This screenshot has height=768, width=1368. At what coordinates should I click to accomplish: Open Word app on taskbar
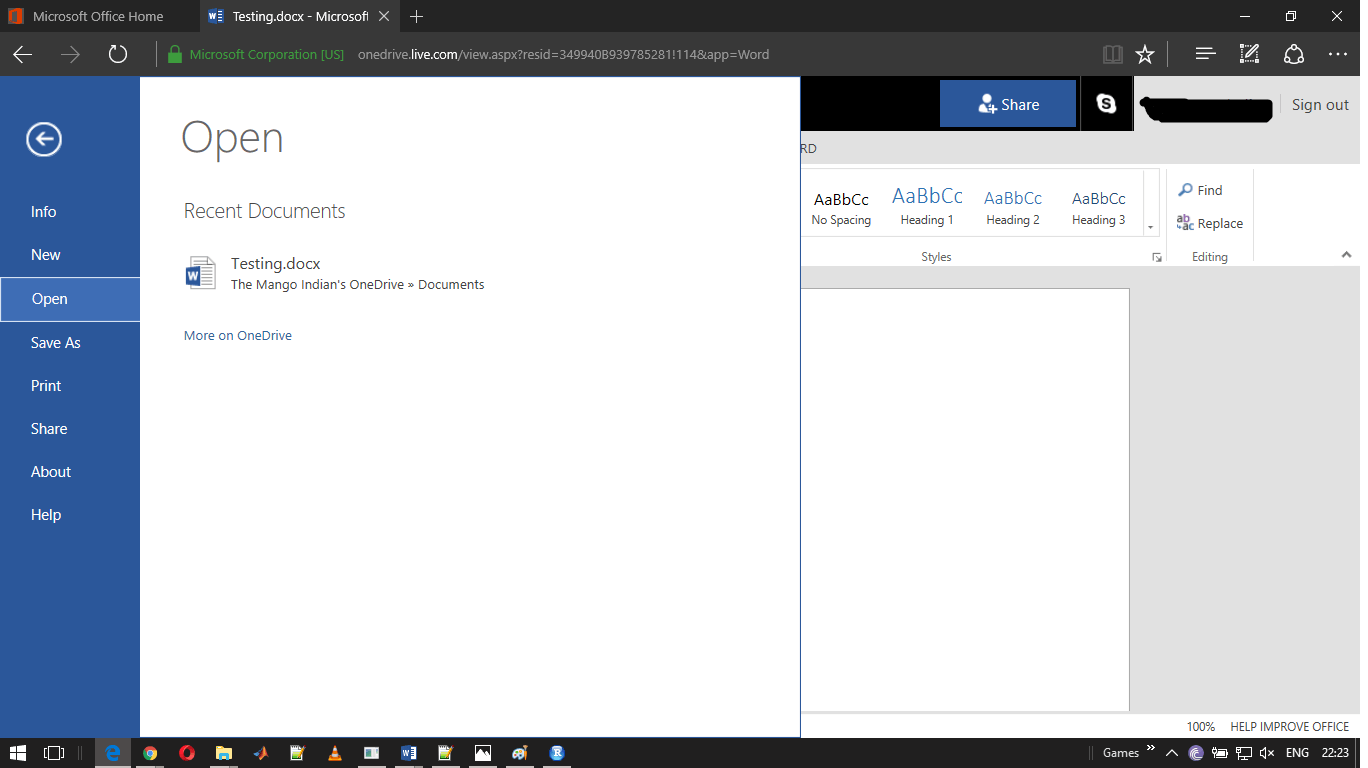coord(409,753)
